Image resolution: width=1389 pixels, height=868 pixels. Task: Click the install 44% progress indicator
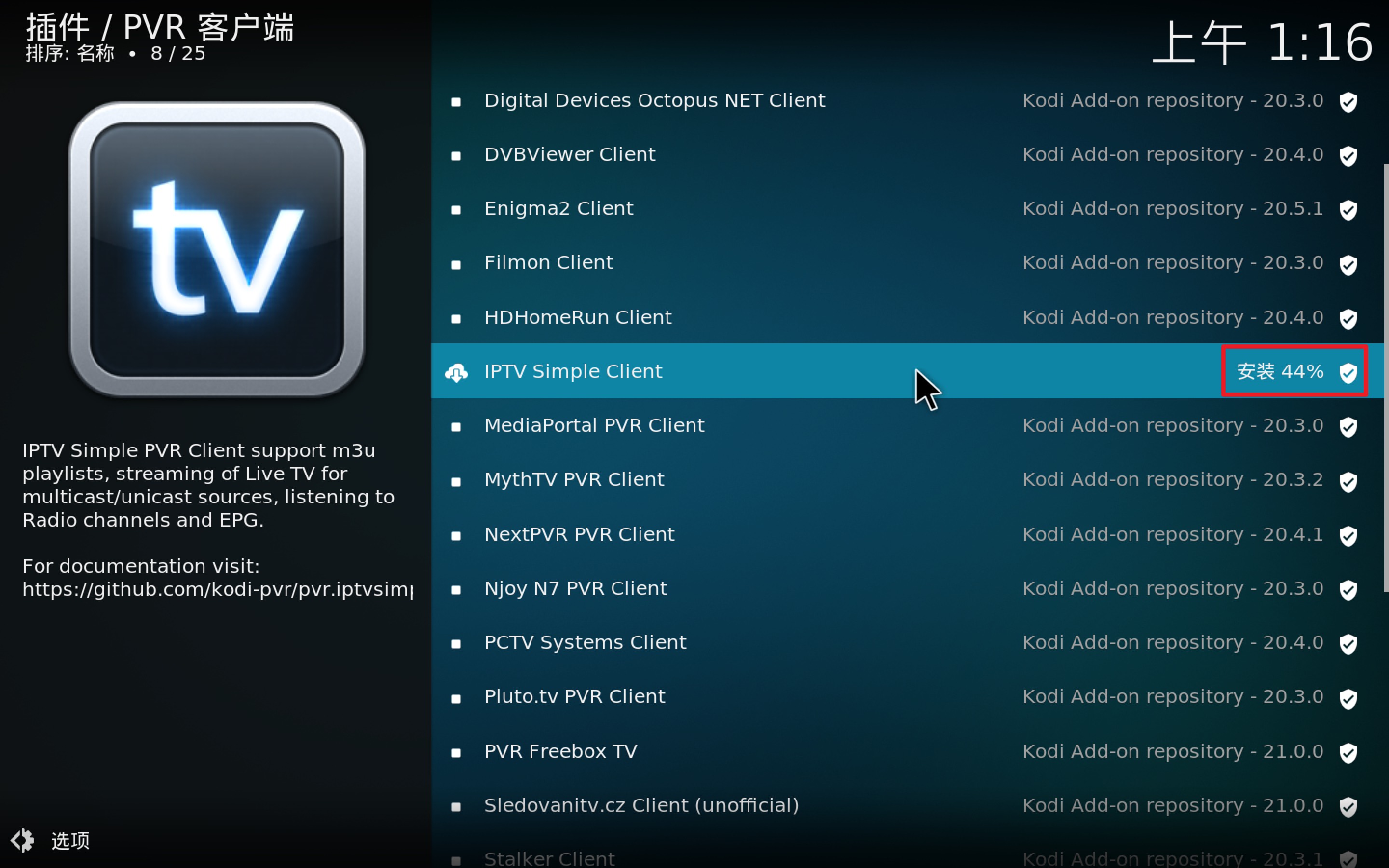1280,371
